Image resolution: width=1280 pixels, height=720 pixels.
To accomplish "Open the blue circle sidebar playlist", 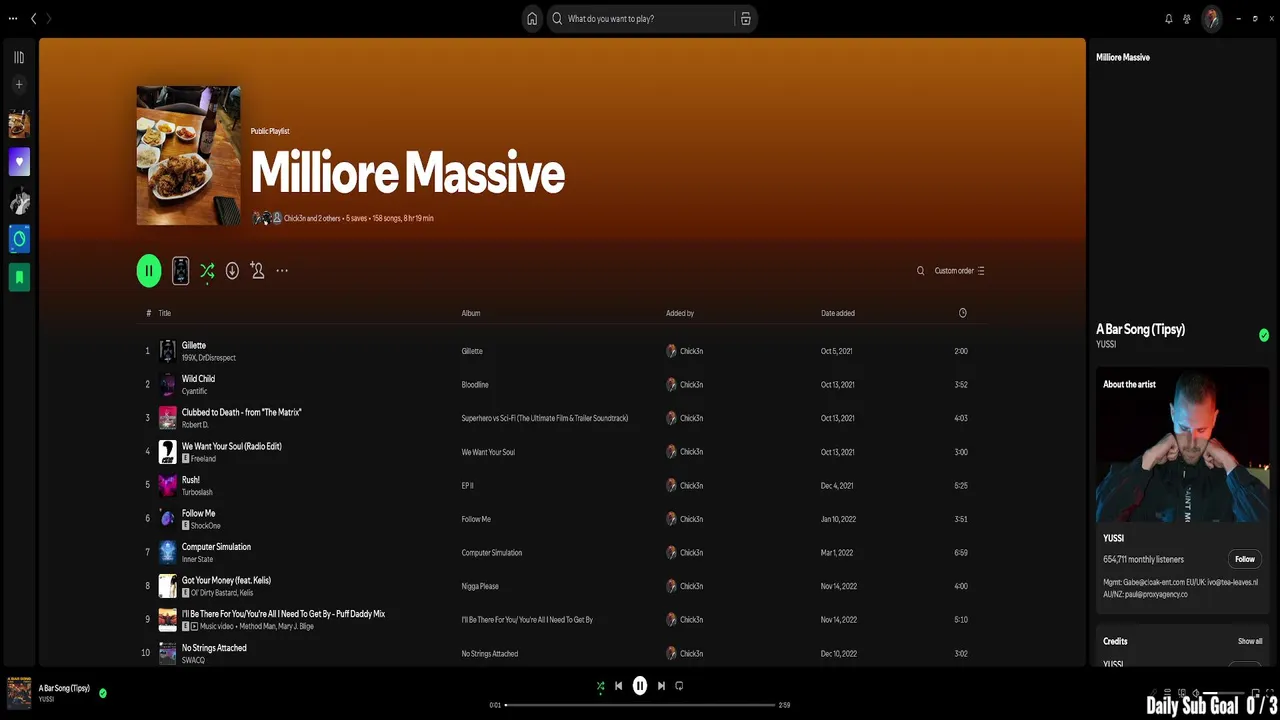I will 19,238.
